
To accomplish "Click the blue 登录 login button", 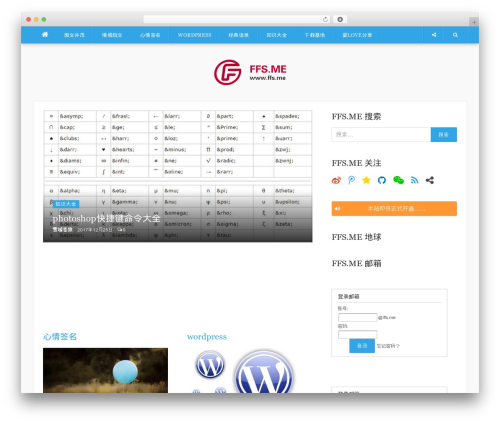I will pos(362,346).
